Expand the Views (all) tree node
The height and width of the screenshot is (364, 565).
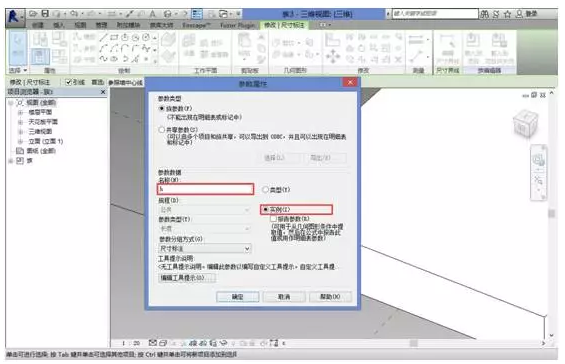11,103
